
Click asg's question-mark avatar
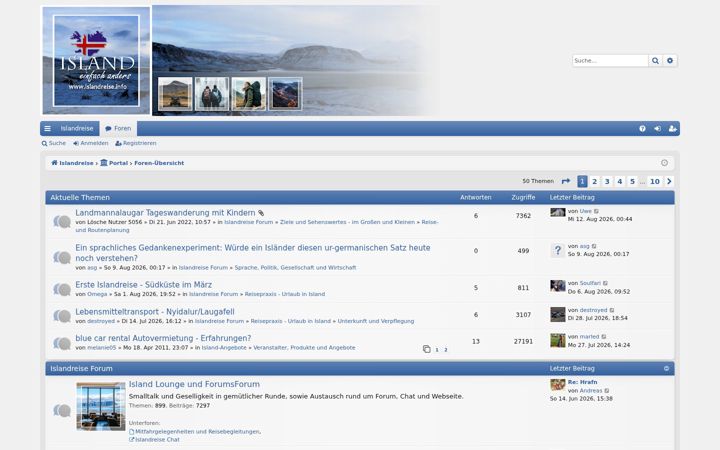click(557, 250)
